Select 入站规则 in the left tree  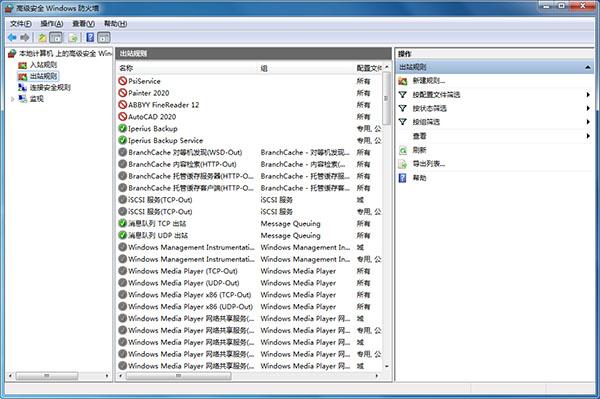43,65
